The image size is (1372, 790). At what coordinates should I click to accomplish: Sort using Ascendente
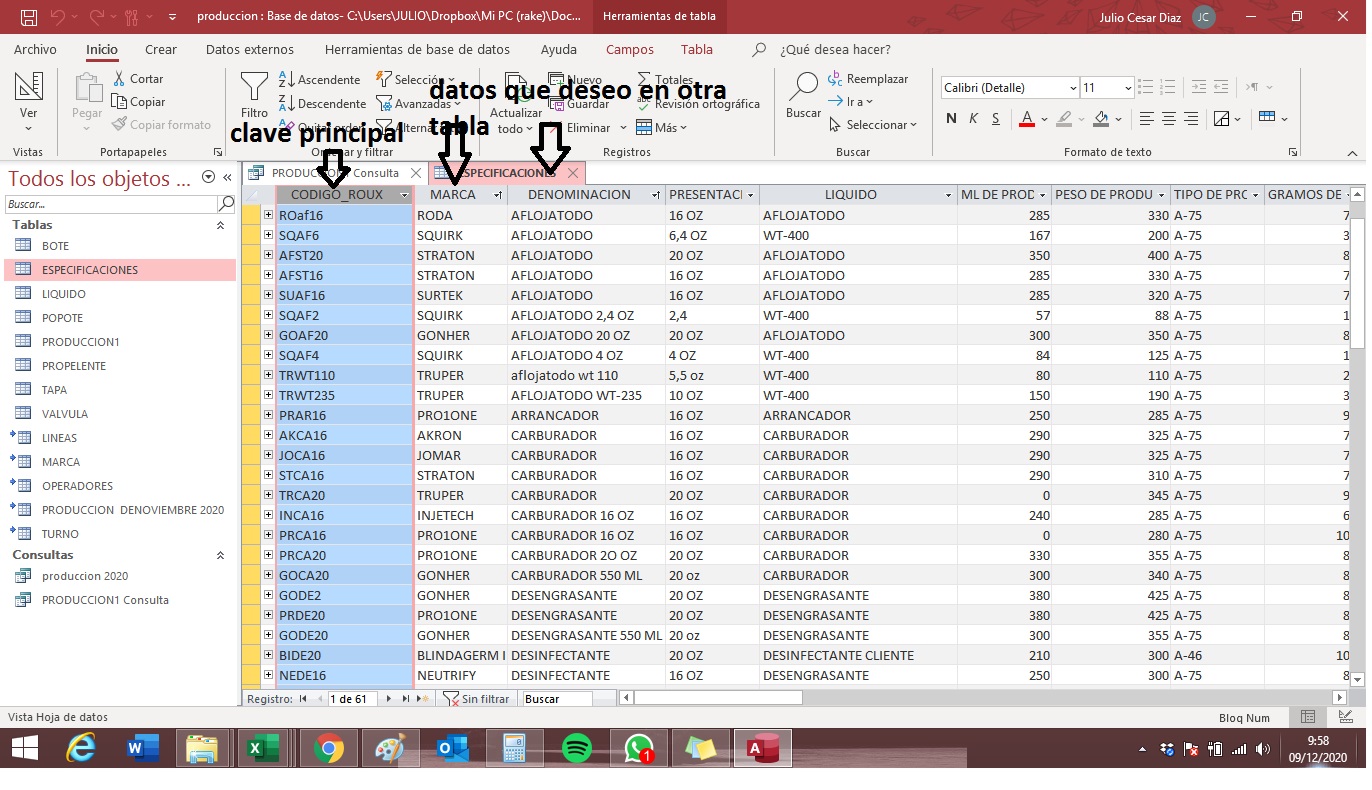(x=319, y=80)
